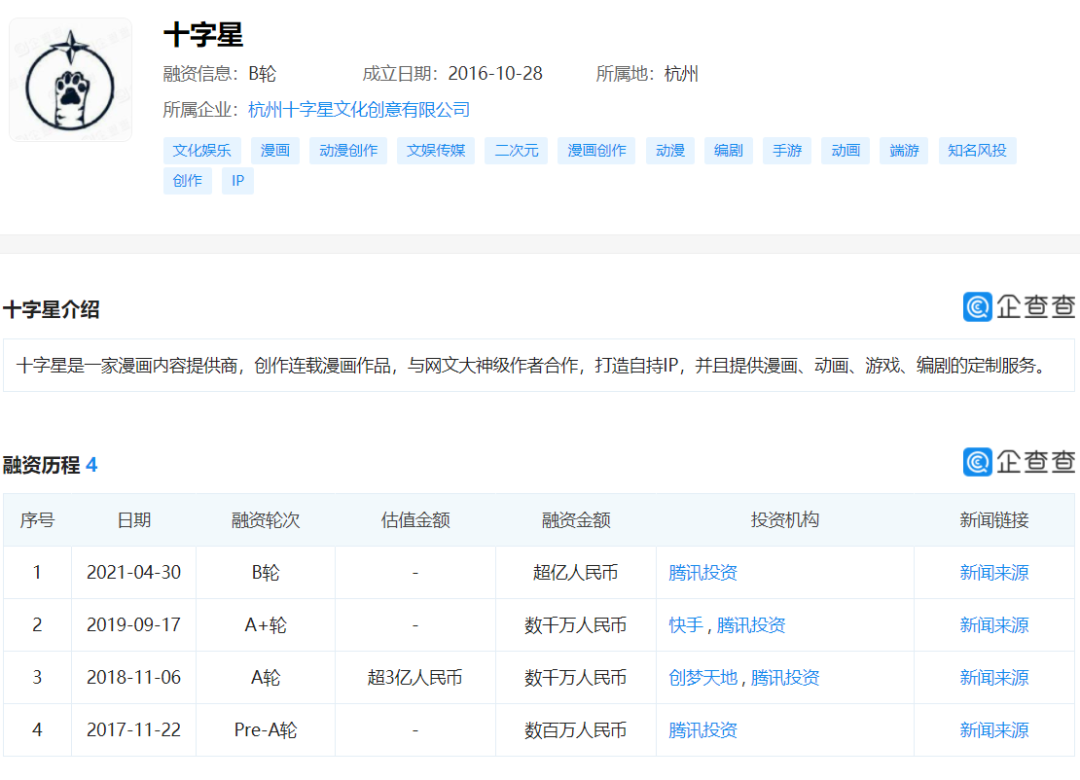Click the 数千万人民币 amount in the 2018-11-06 row
This screenshot has height=780, width=1080.
point(576,677)
